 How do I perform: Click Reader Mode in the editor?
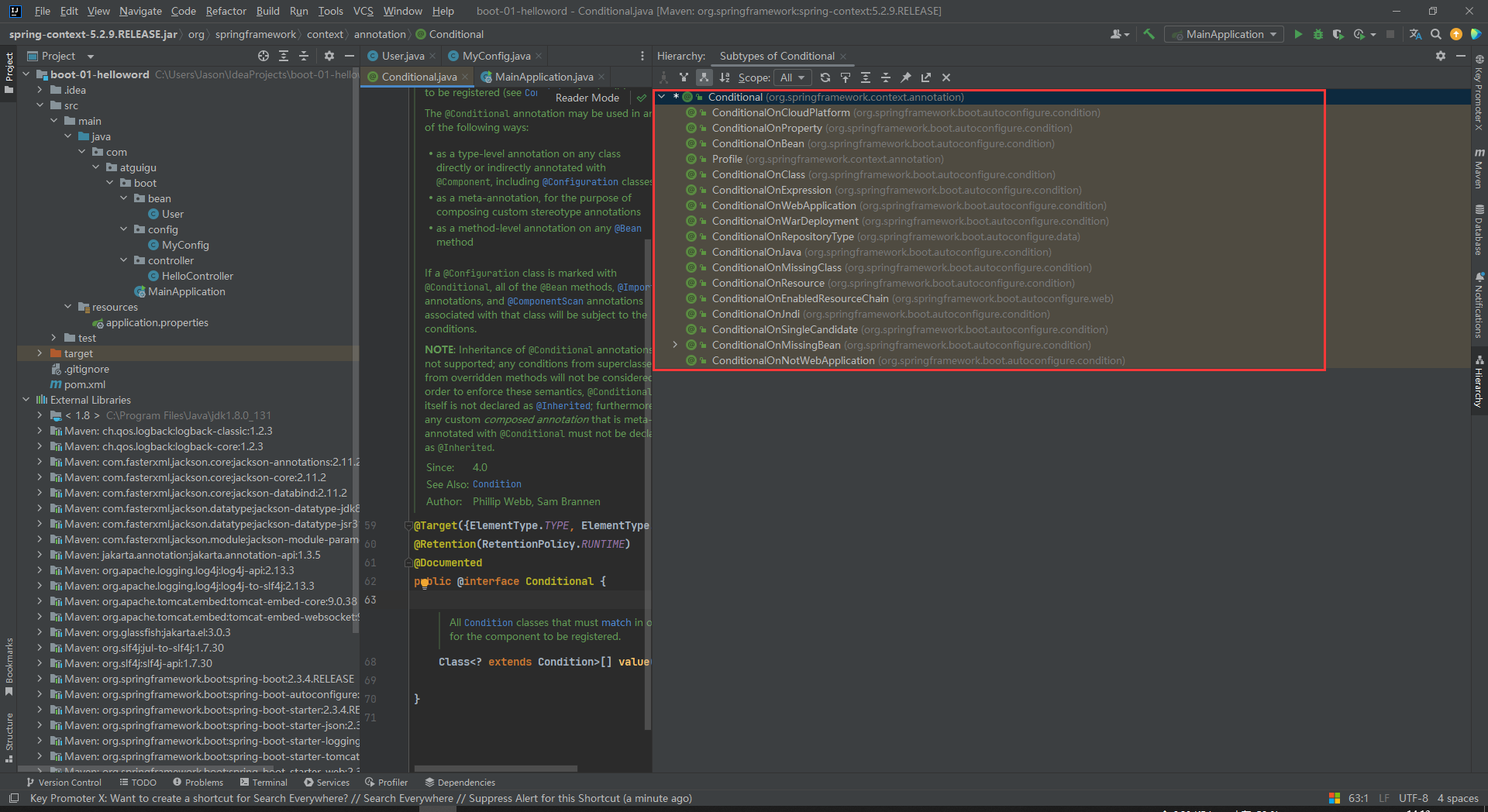pos(587,98)
